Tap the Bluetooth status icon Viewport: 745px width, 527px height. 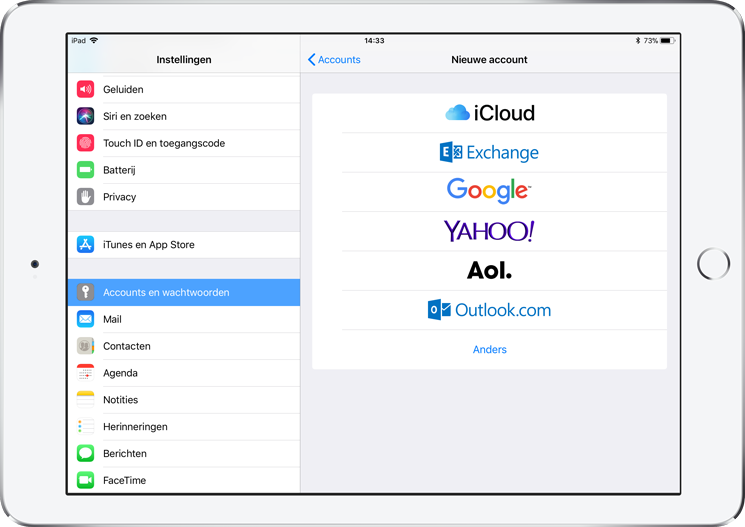pos(638,41)
